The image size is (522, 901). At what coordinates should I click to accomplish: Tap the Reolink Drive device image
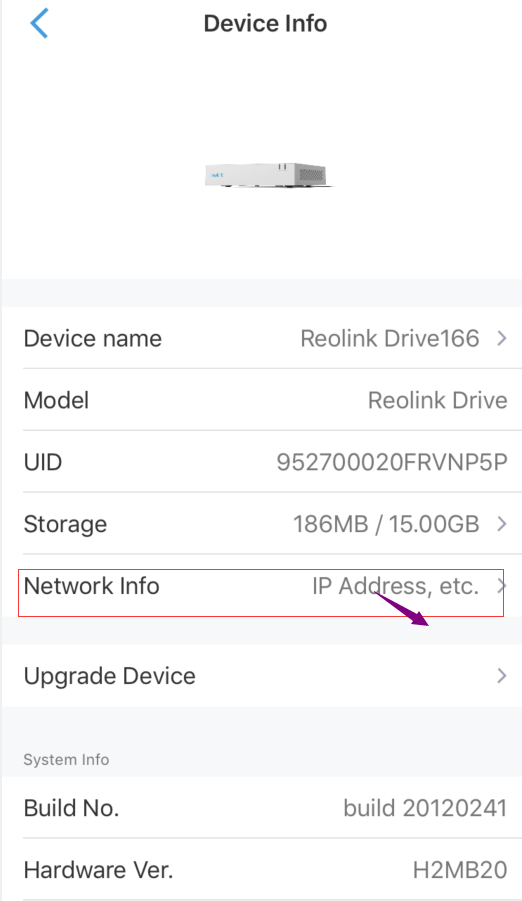269,175
